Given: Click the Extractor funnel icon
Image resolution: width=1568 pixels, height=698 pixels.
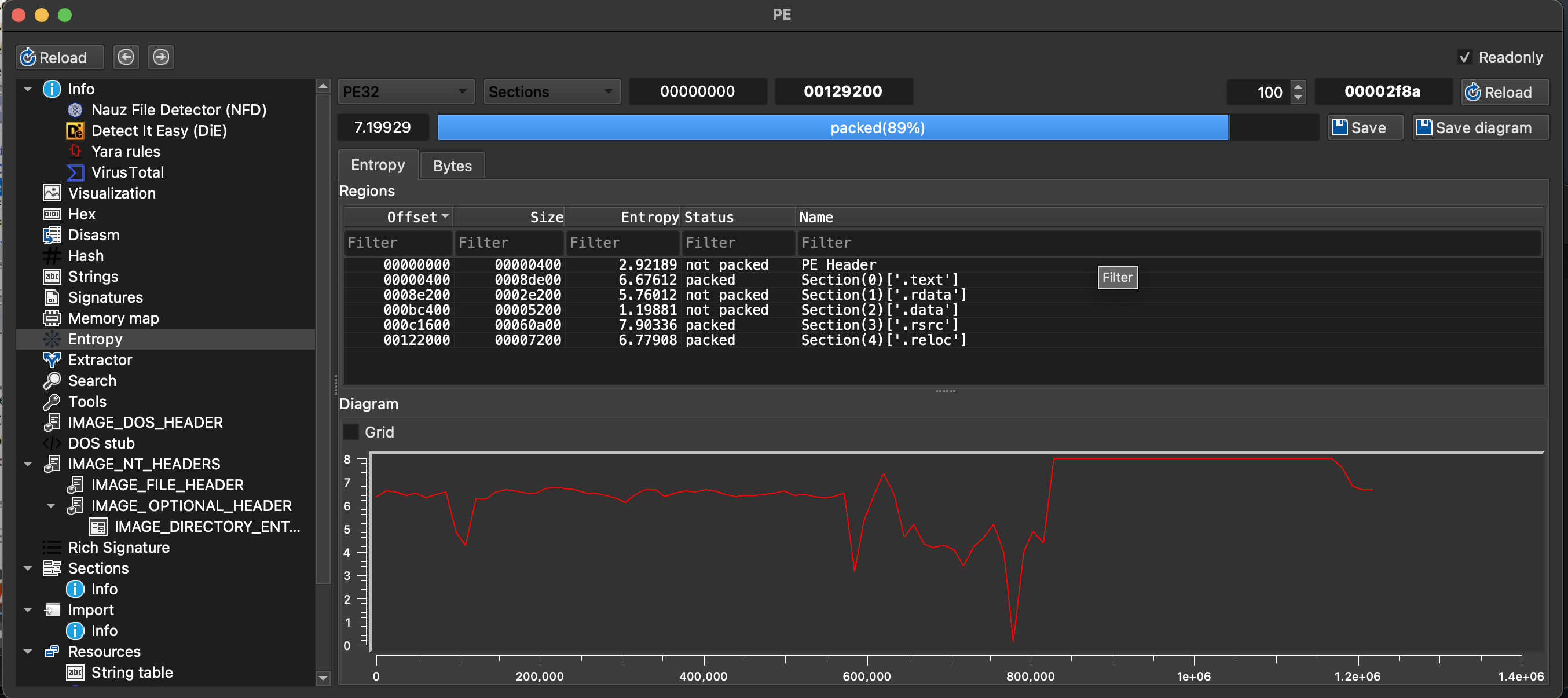Looking at the screenshot, I should (52, 359).
